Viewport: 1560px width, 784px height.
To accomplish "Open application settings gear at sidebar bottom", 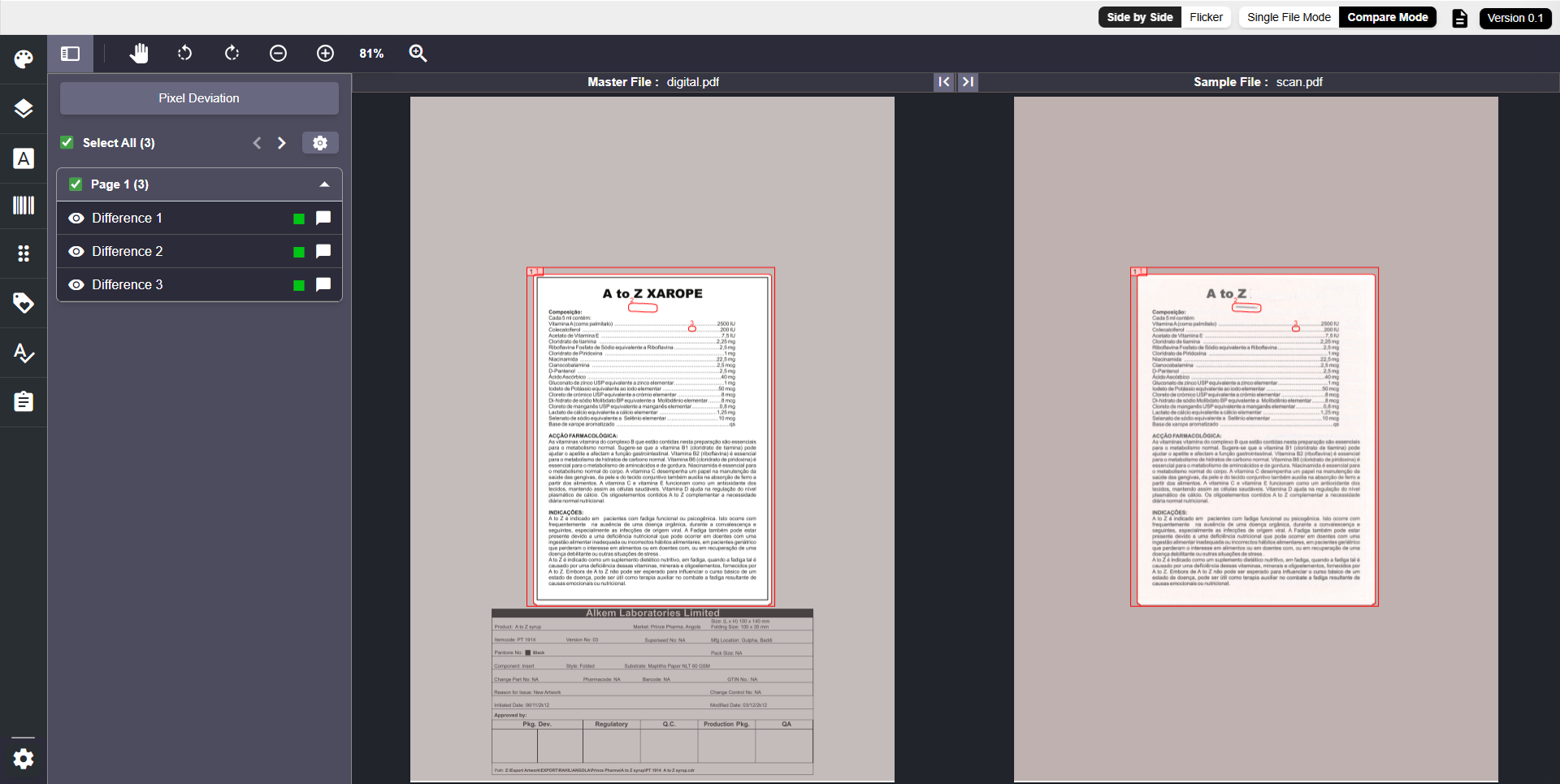I will click(x=24, y=759).
